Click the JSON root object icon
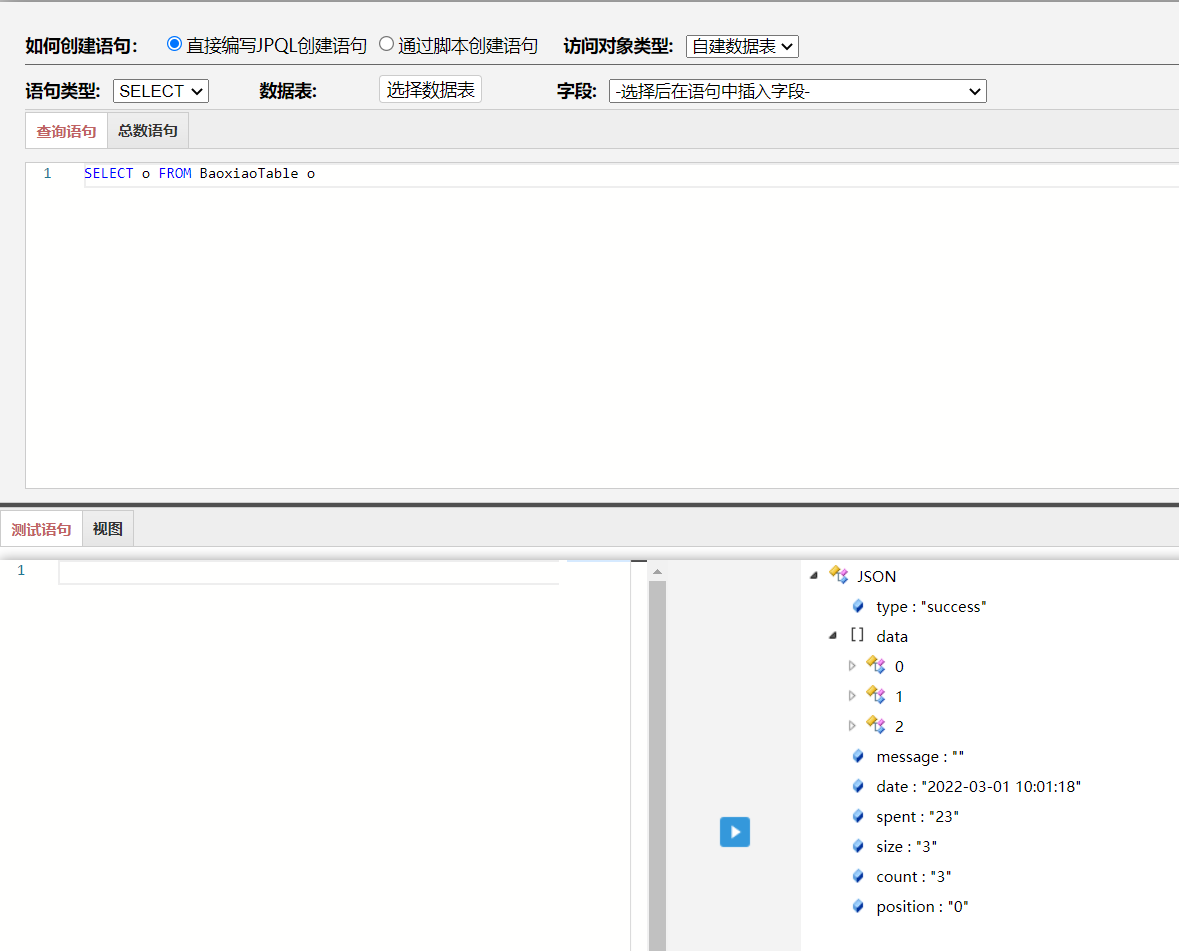 (x=838, y=575)
